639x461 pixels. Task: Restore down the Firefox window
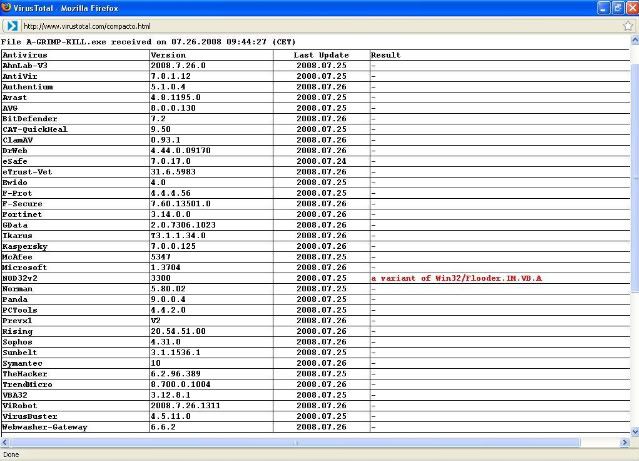[x=618, y=8]
